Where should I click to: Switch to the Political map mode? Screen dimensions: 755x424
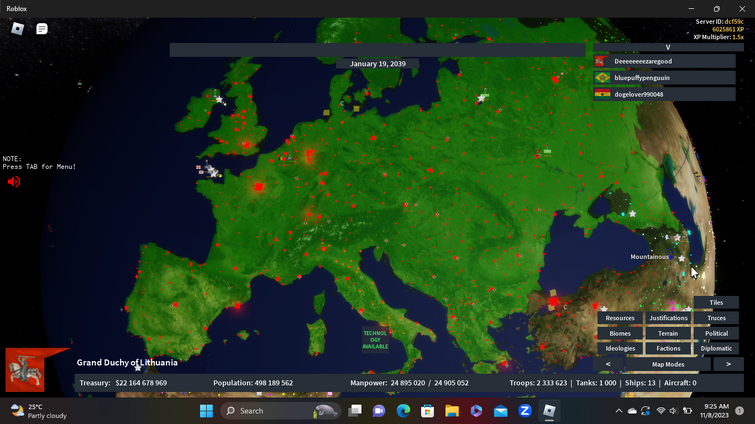[716, 333]
